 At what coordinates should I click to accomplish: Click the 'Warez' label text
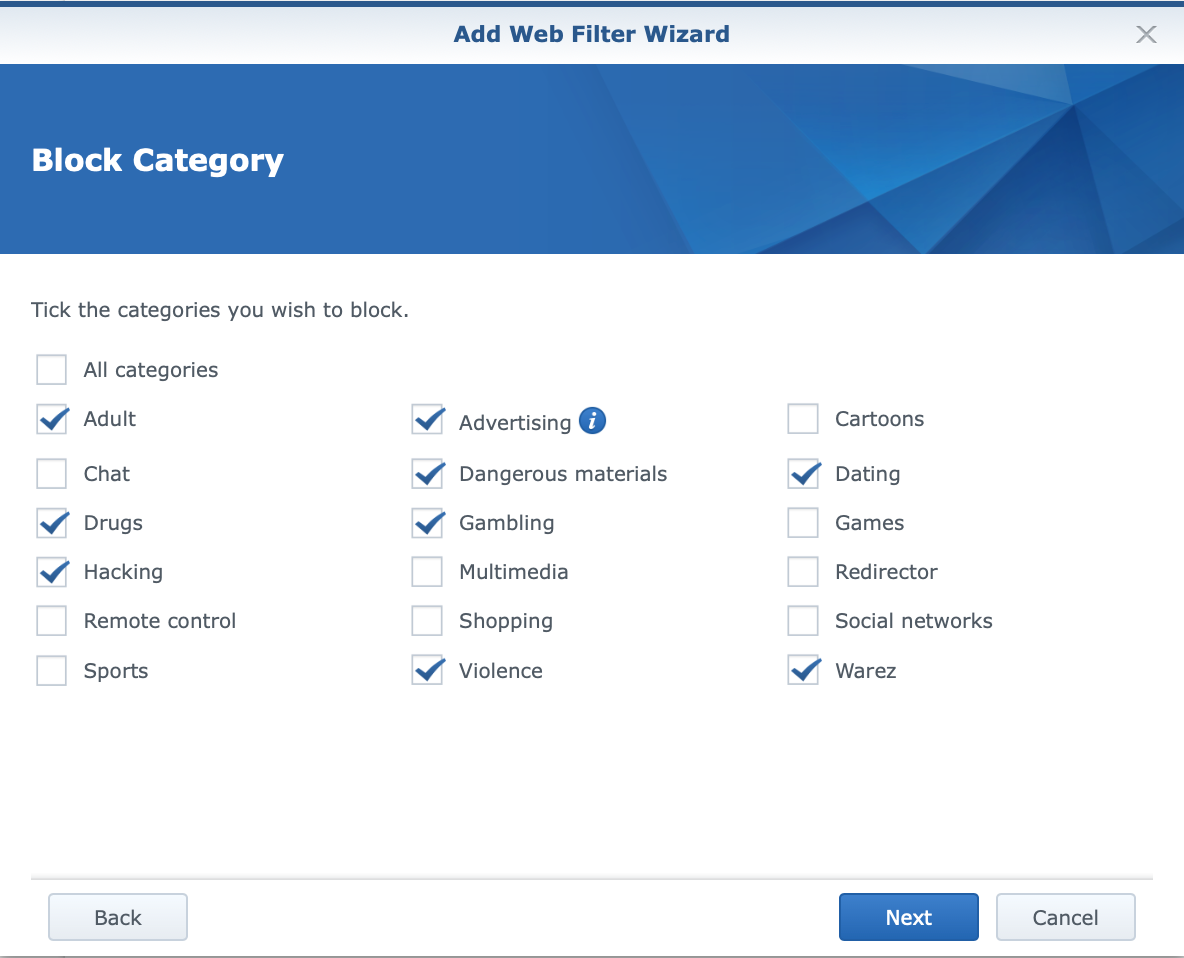click(866, 670)
